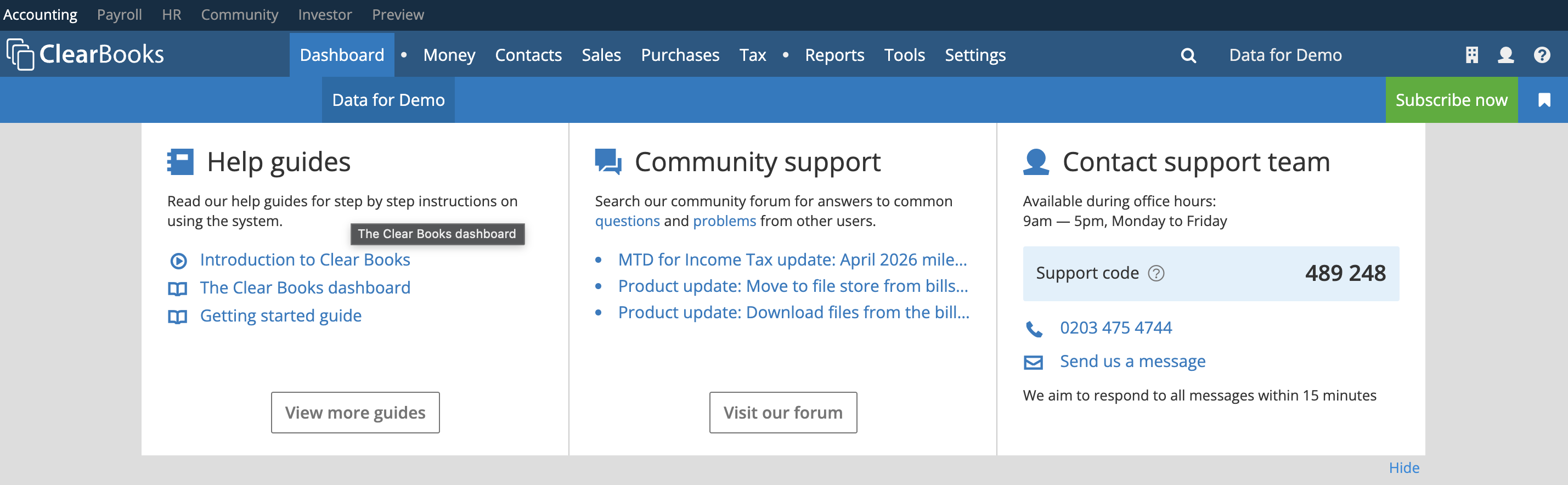Image resolution: width=1568 pixels, height=485 pixels.
Task: Click the help question mark icon
Action: [x=1541, y=55]
